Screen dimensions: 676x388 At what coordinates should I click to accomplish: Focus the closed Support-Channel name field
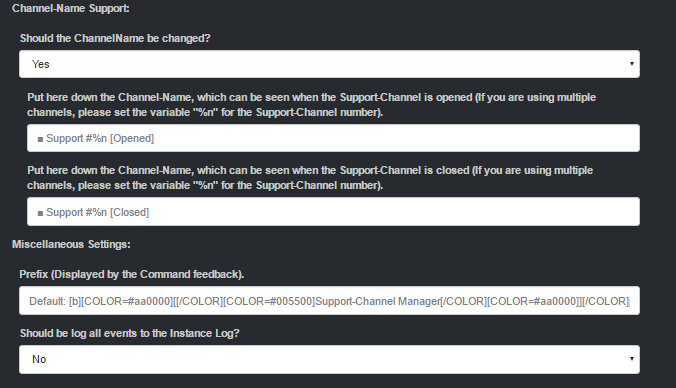[x=333, y=212]
